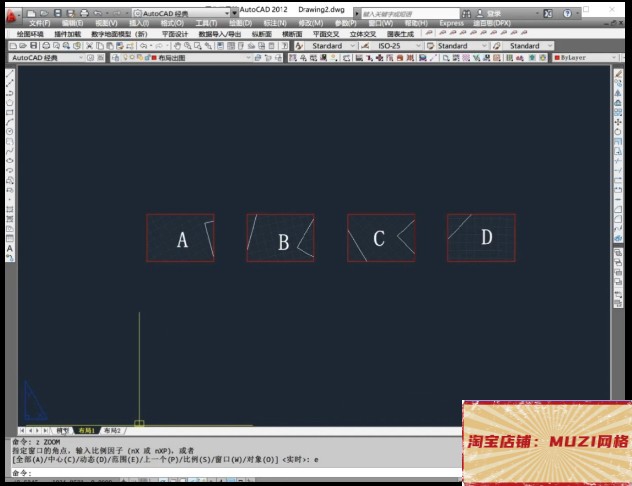Viewport: 632px width, 486px height.
Task: Click the 登录 sign-in button
Action: [489, 13]
